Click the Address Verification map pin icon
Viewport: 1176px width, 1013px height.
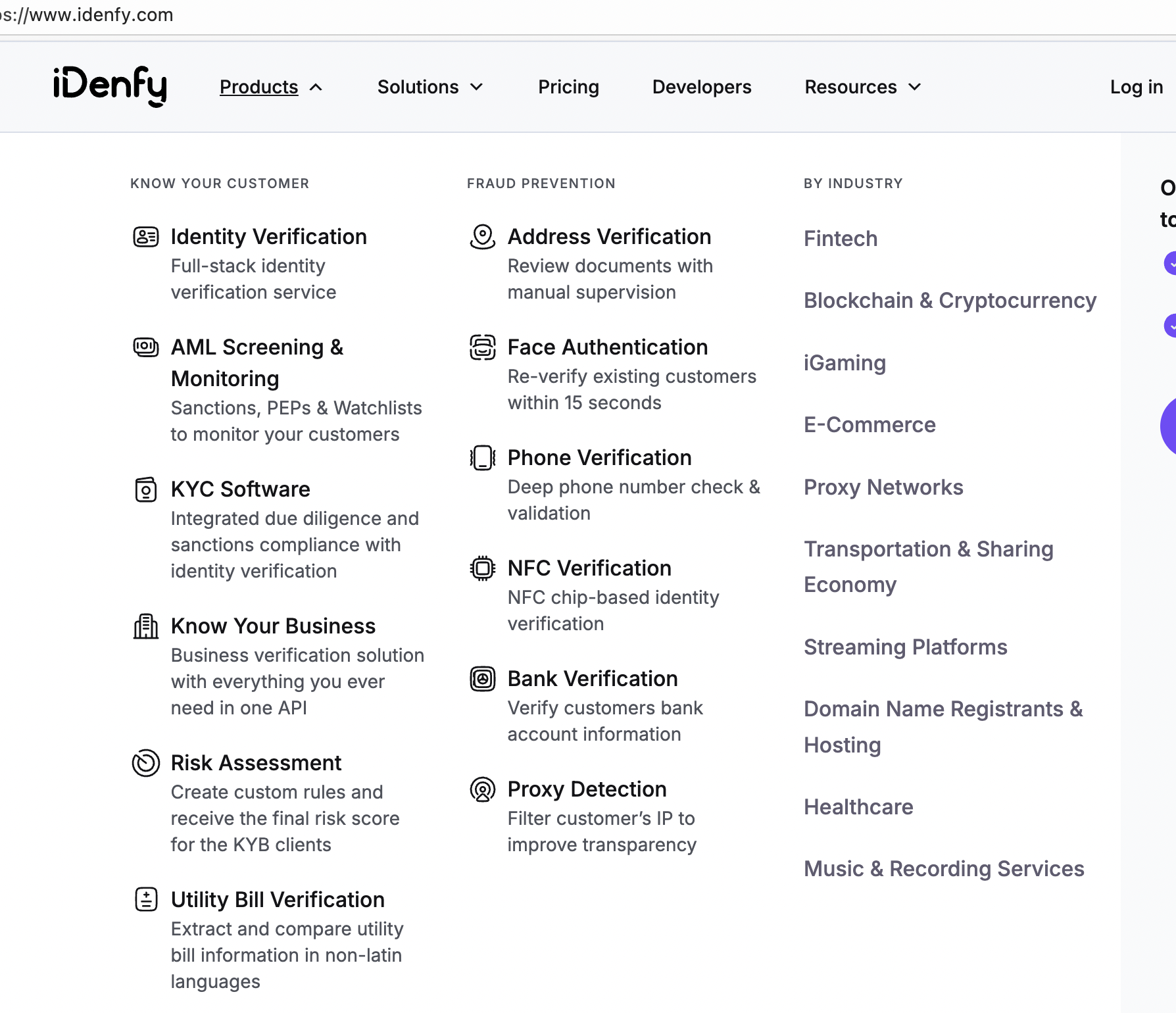click(483, 237)
